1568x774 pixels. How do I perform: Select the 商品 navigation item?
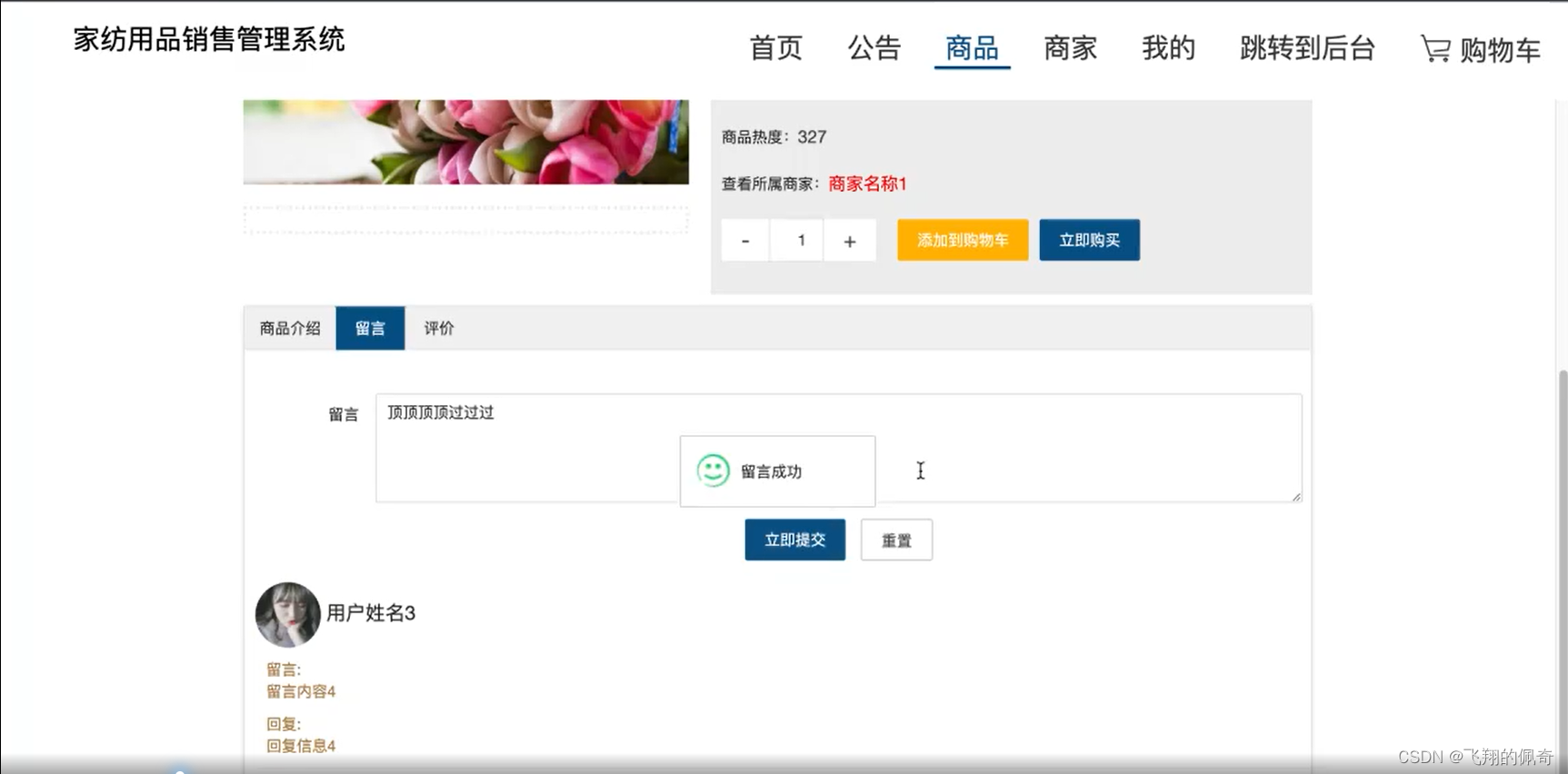972,48
